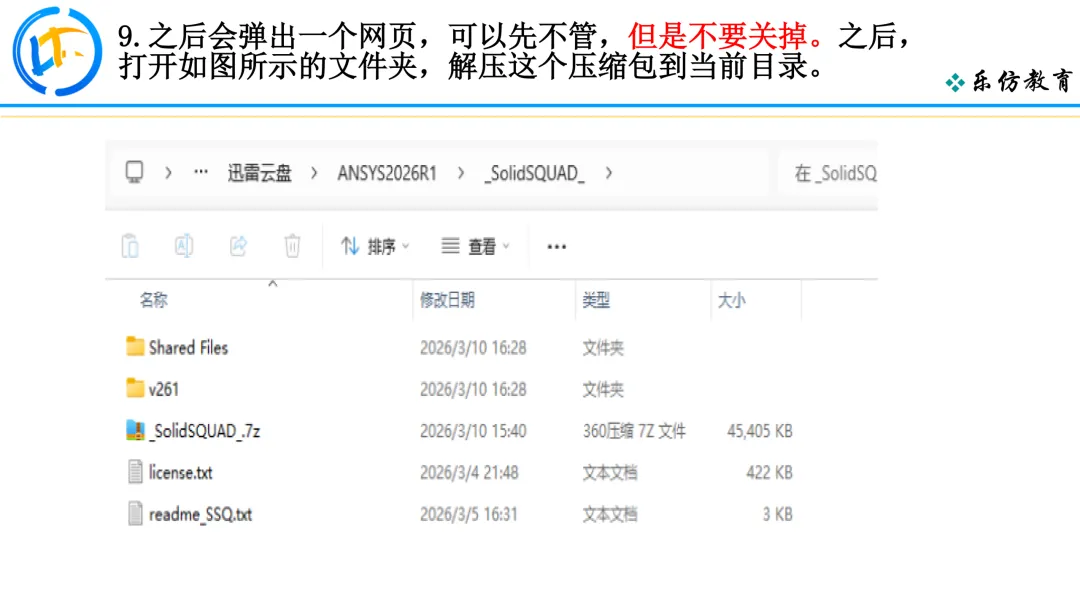The image size is (1080, 608).
Task: Click the size 422 KB
Action: click(x=769, y=473)
